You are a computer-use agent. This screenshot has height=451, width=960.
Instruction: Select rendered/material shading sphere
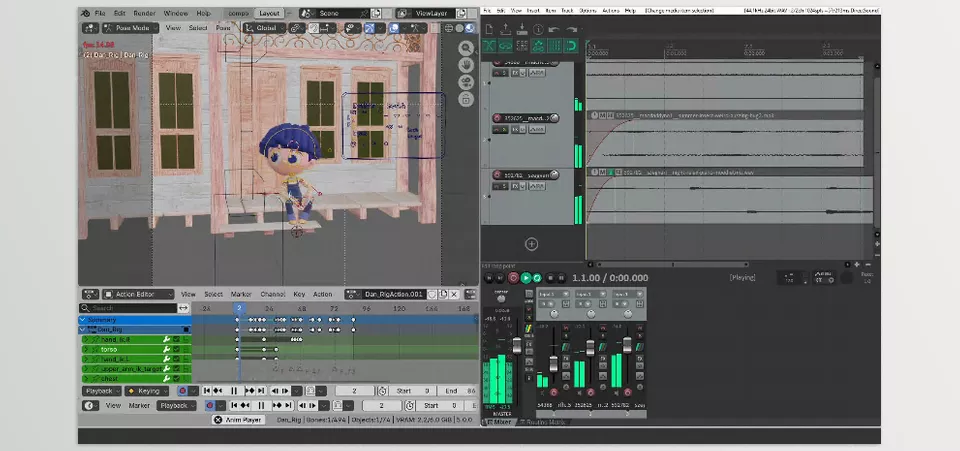click(x=470, y=28)
